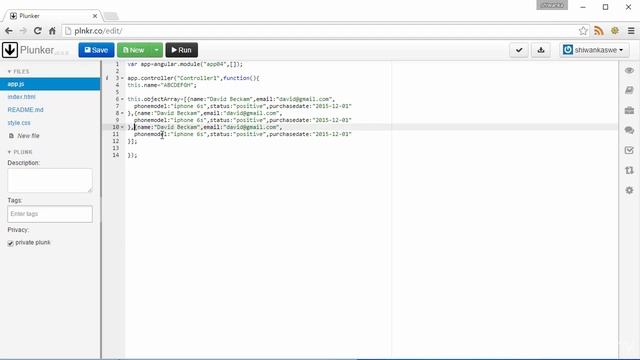Open a new browser tab
640x360 pixels.
tap(111, 16)
